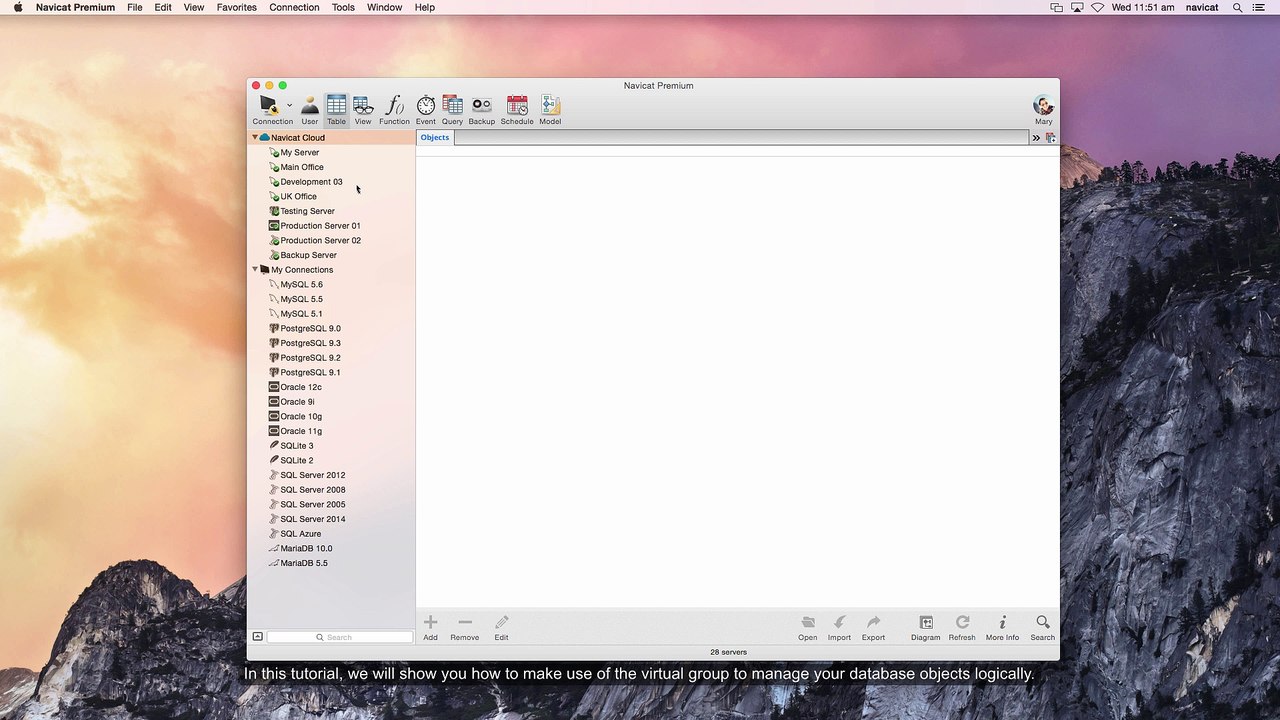This screenshot has height=720, width=1280.
Task: Click the icon right of tab overflow chevron
Action: click(1050, 138)
